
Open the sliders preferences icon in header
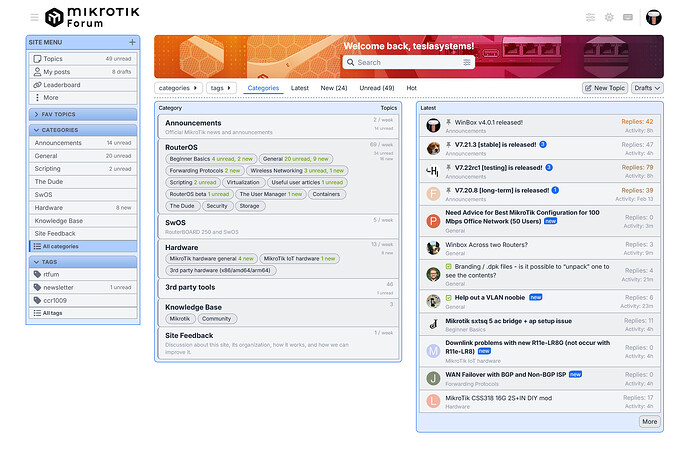point(590,17)
